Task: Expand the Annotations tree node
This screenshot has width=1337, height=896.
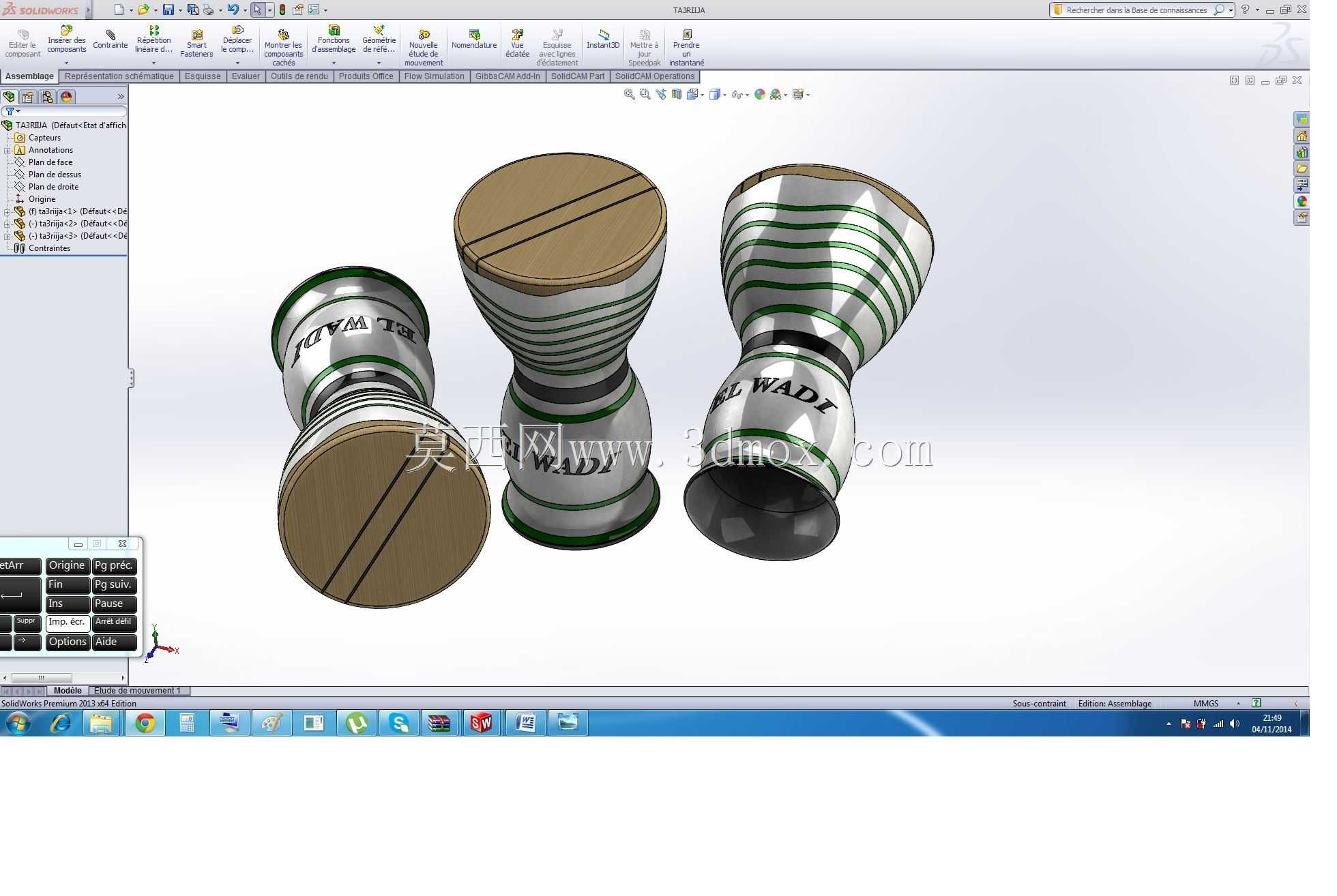Action: [7, 150]
